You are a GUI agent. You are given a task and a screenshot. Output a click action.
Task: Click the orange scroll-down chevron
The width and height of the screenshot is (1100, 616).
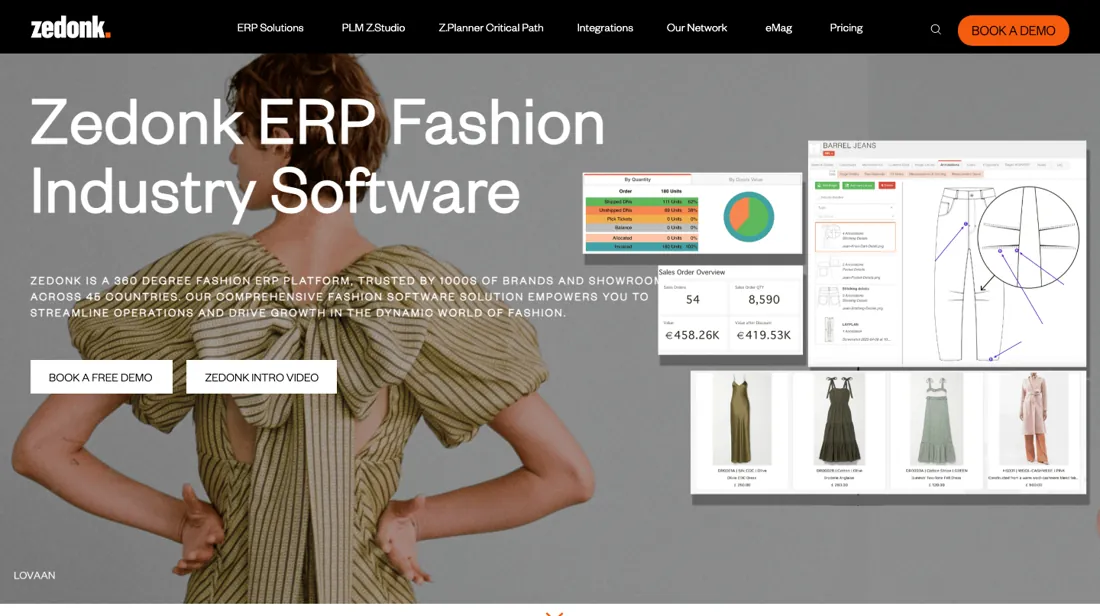point(554,613)
